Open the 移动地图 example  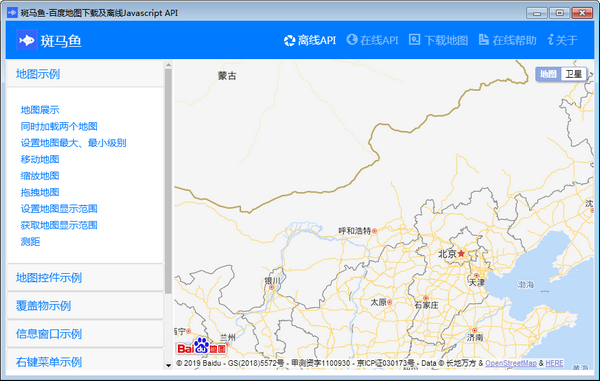pos(40,160)
